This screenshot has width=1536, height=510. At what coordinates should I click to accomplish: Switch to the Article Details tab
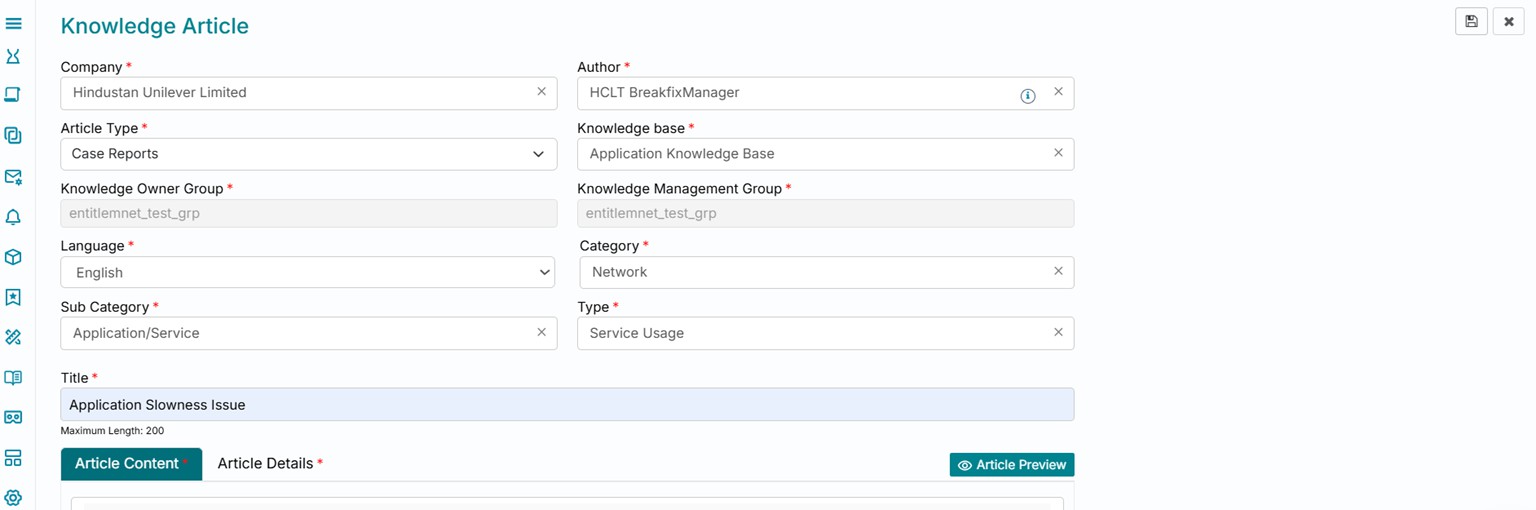[x=265, y=464]
